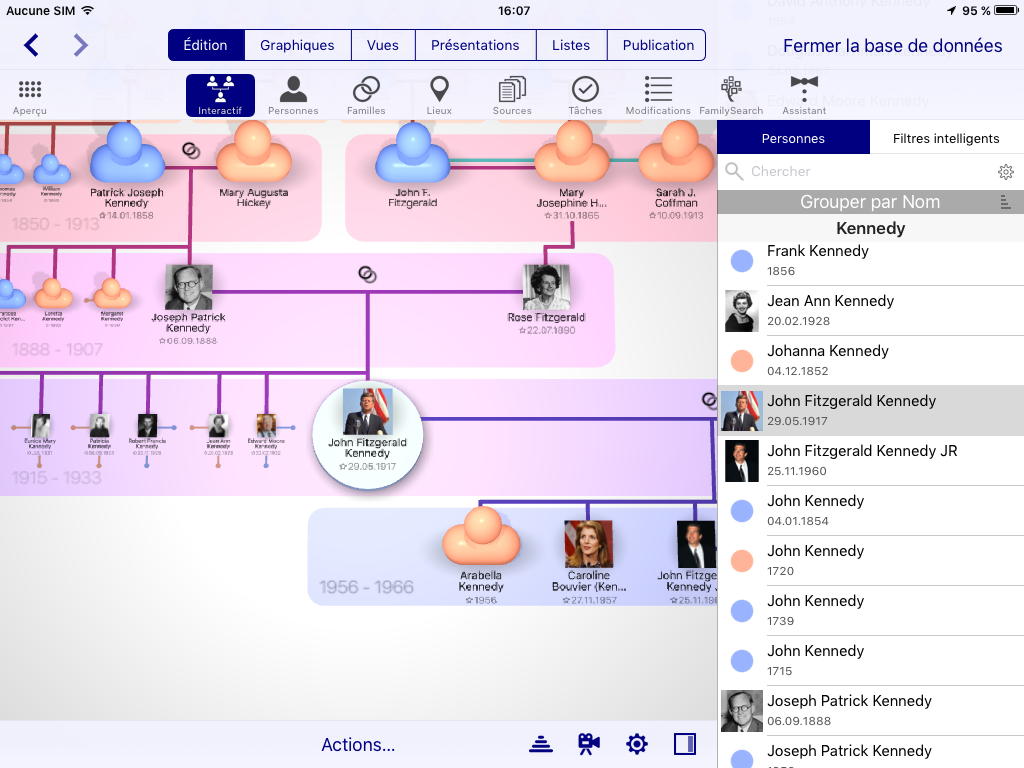Open the Aperçu grid view
This screenshot has height=768, width=1024.
click(30, 96)
